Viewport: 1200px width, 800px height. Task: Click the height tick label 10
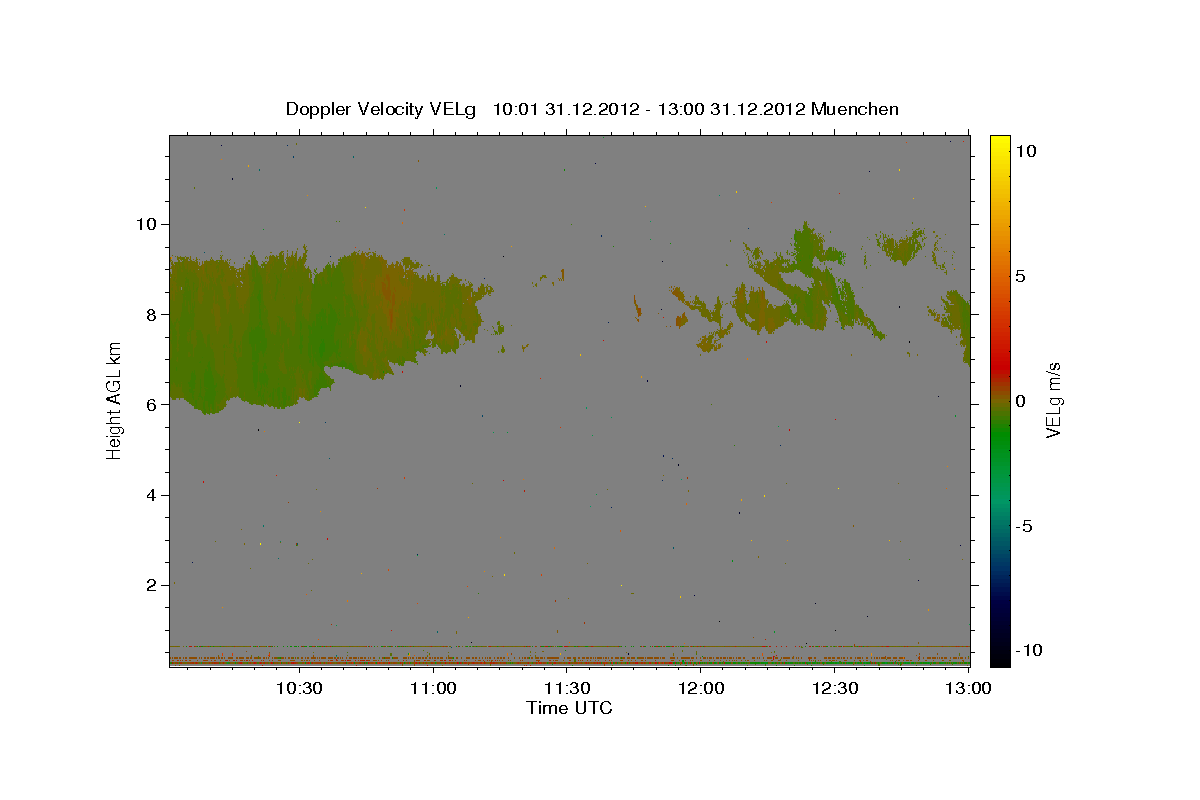click(x=149, y=224)
